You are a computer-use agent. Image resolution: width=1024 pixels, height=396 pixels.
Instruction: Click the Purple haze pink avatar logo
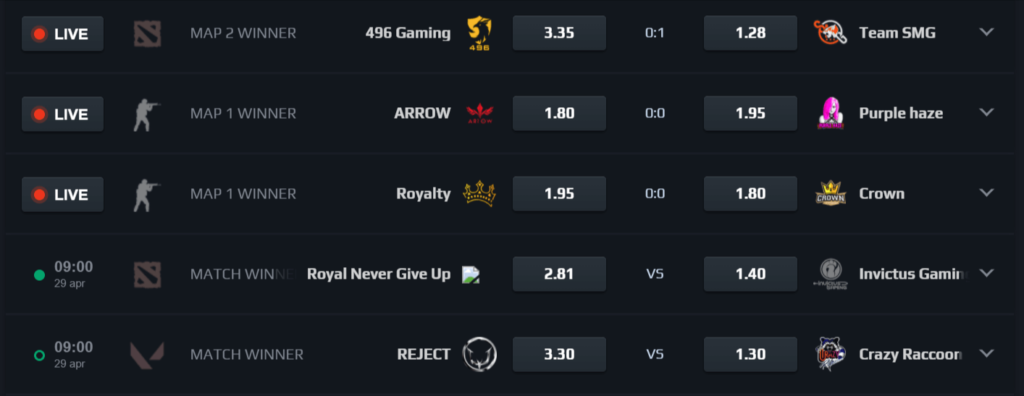tap(831, 113)
